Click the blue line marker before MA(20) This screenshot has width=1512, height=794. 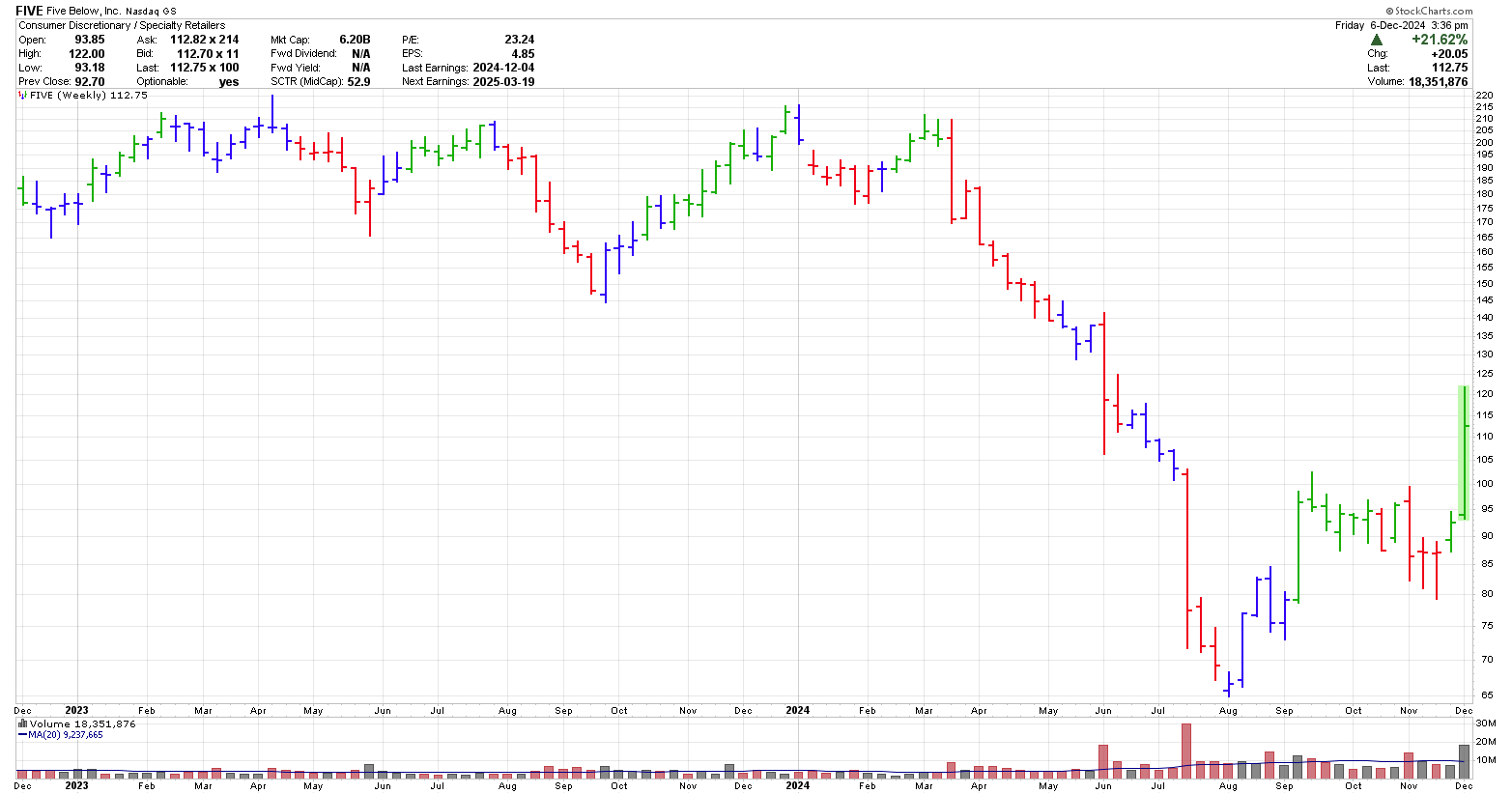pyautogui.click(x=22, y=735)
